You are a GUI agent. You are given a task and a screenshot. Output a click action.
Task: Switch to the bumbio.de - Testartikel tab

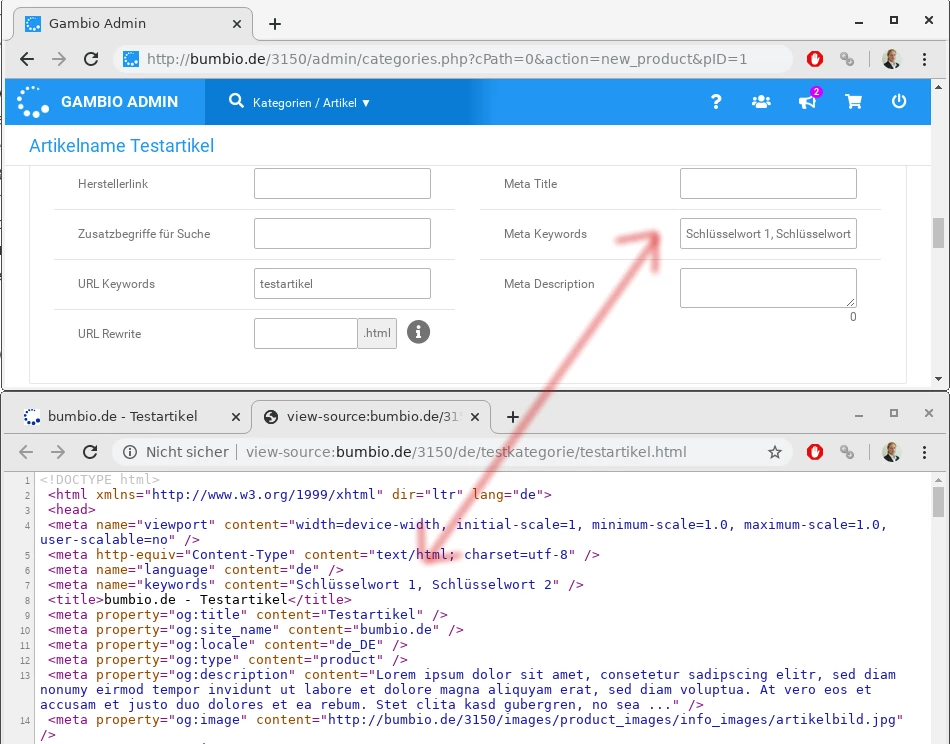tap(127, 417)
